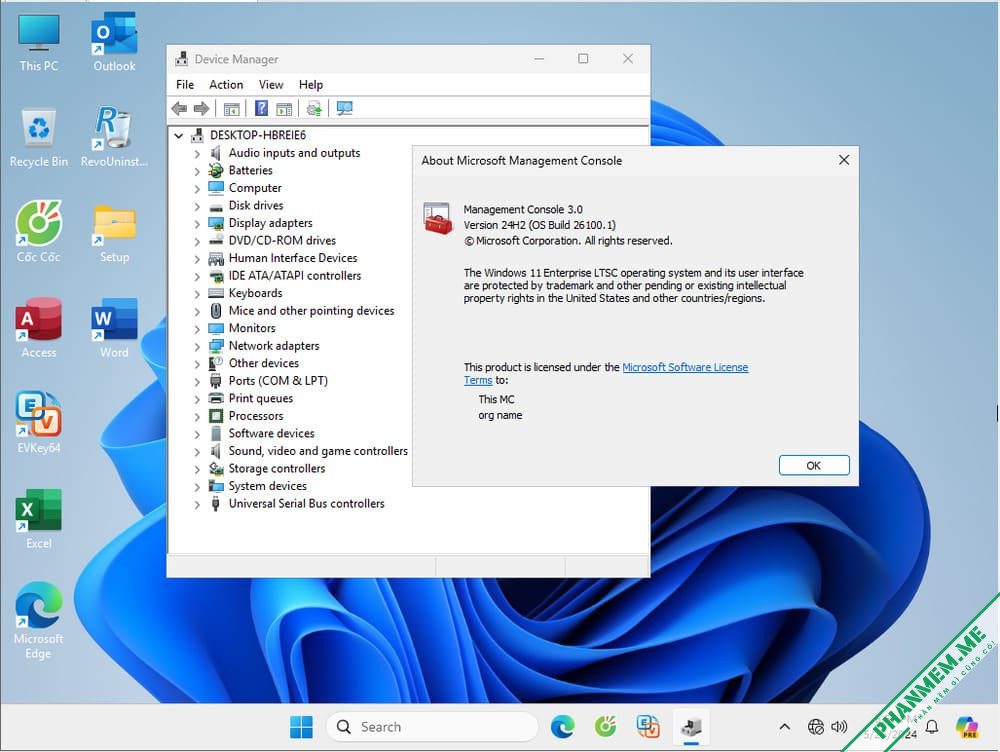The height and width of the screenshot is (752, 1000).
Task: Click the Show/Hide console tree toolbar icon
Action: pos(232,108)
